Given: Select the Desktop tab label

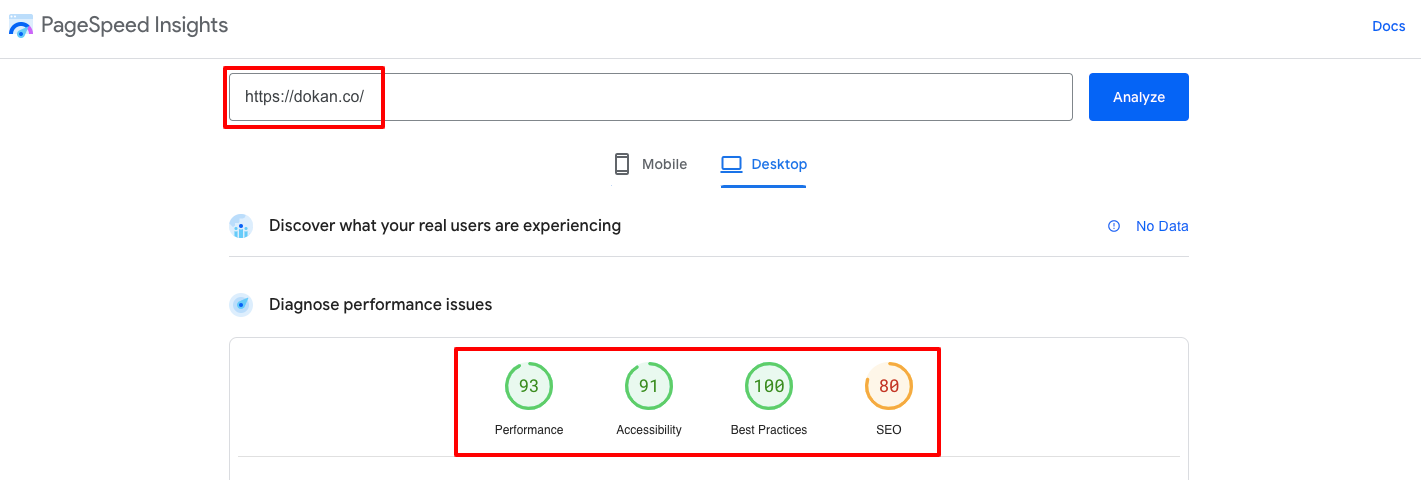Looking at the screenshot, I should pos(779,164).
